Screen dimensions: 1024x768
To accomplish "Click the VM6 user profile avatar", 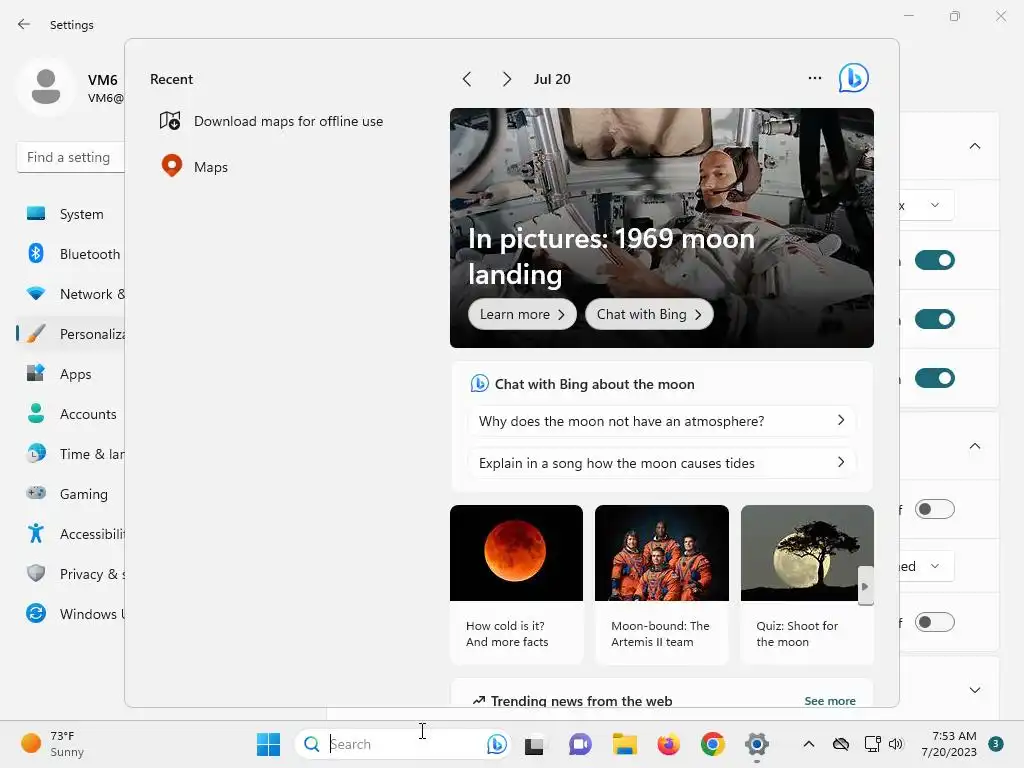I will click(x=46, y=87).
